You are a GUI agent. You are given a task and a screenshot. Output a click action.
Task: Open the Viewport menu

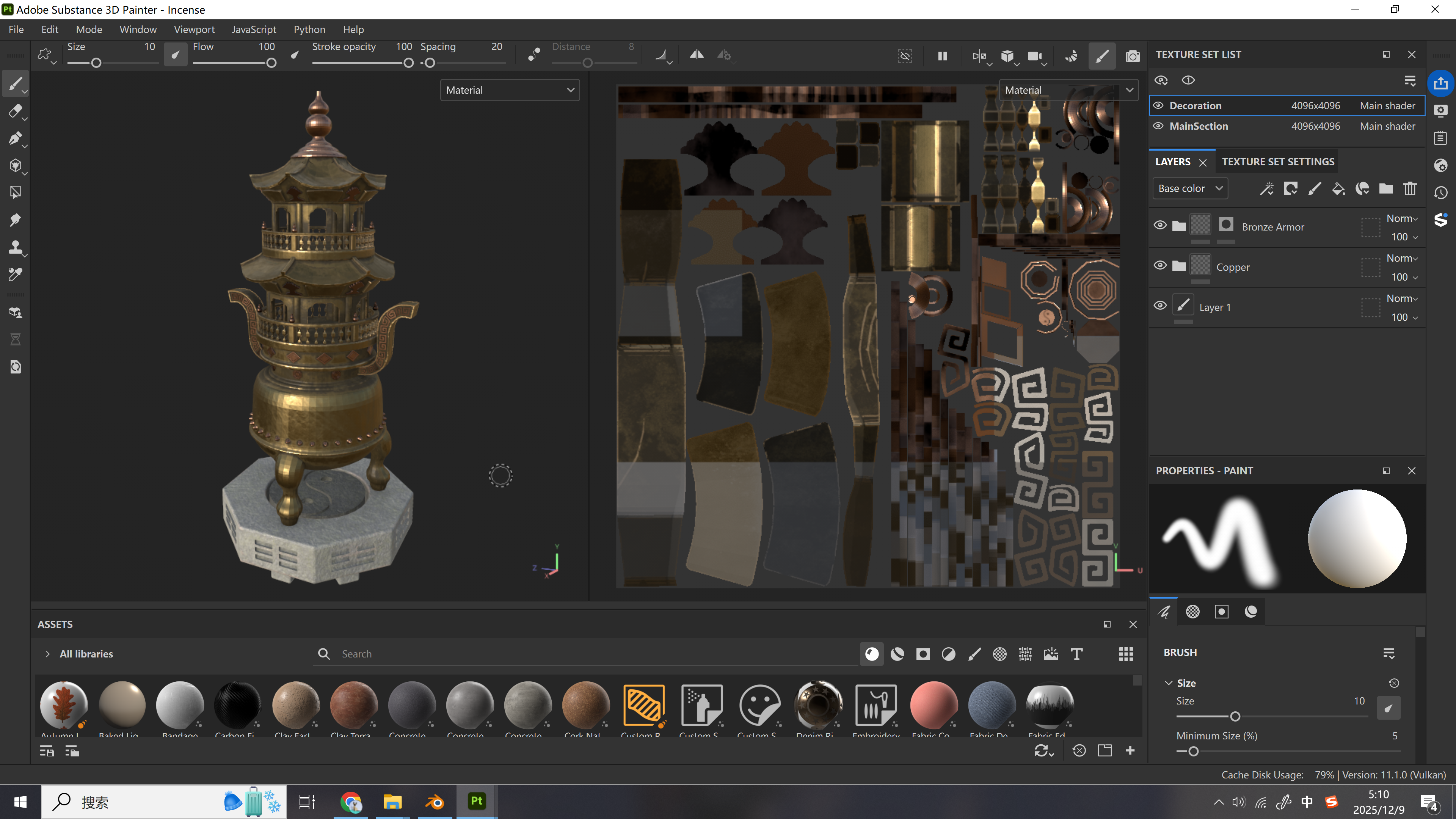pos(194,30)
